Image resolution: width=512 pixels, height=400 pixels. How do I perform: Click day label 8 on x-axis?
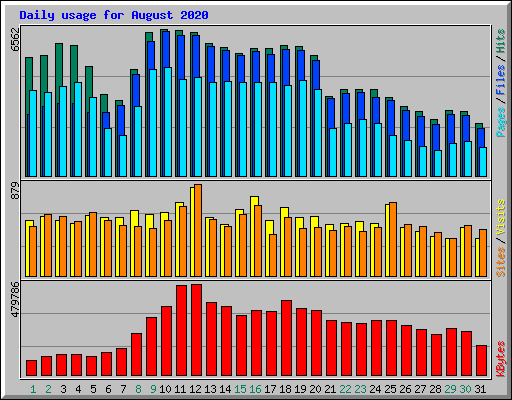pyautogui.click(x=138, y=389)
